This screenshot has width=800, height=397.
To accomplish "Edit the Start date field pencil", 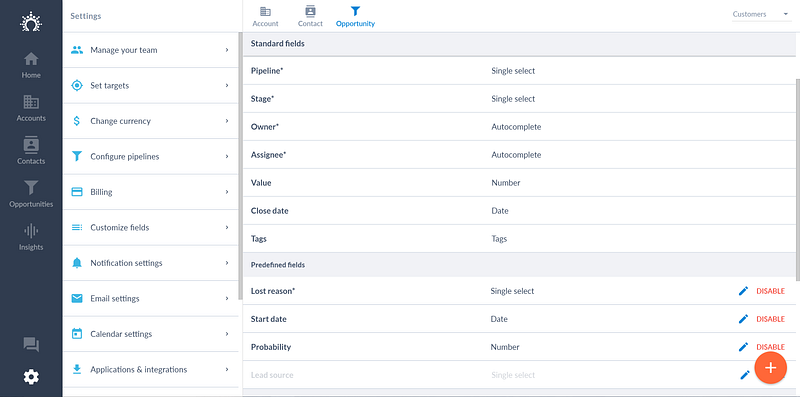I will (x=743, y=319).
